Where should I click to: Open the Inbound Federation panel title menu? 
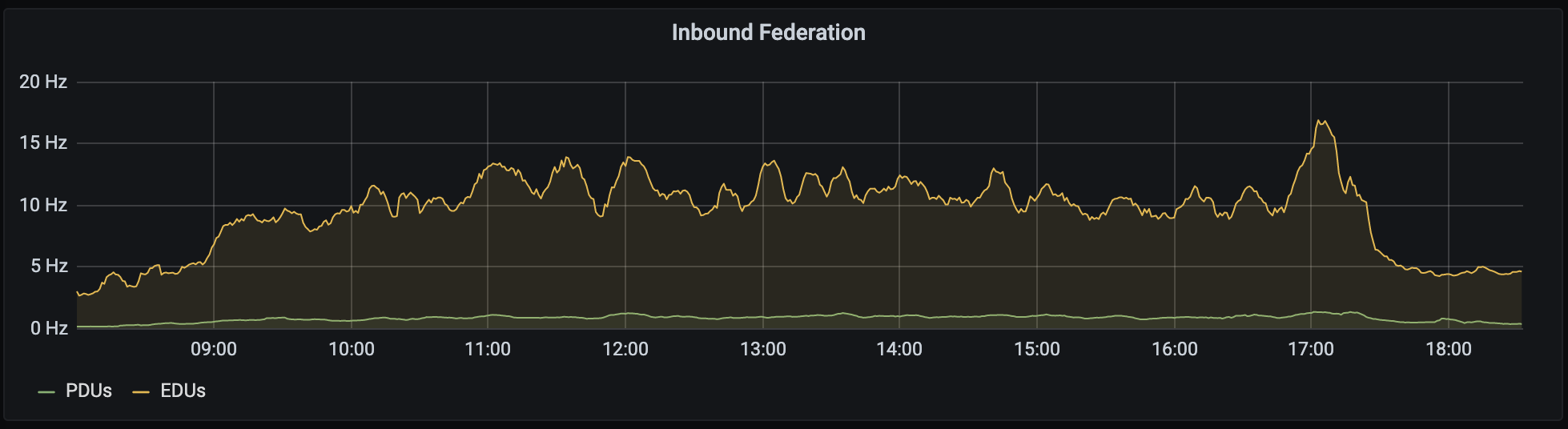768,33
